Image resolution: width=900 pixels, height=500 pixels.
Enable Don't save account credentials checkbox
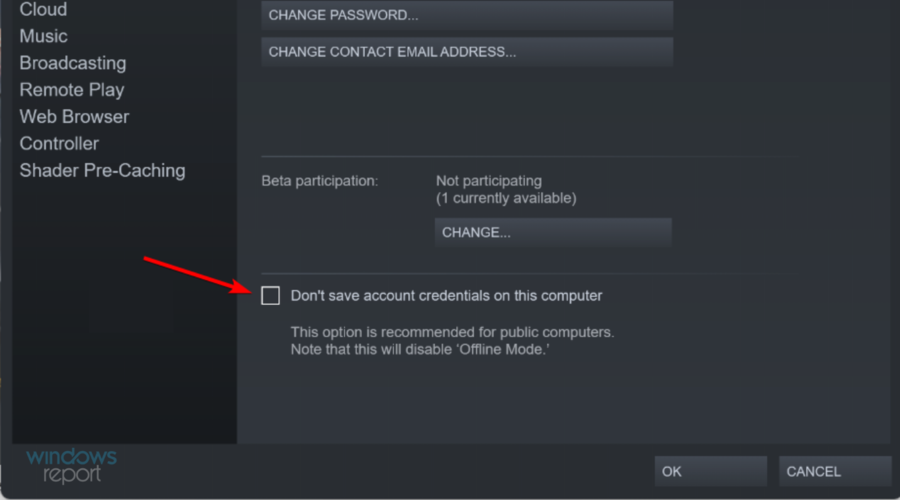[x=270, y=296]
